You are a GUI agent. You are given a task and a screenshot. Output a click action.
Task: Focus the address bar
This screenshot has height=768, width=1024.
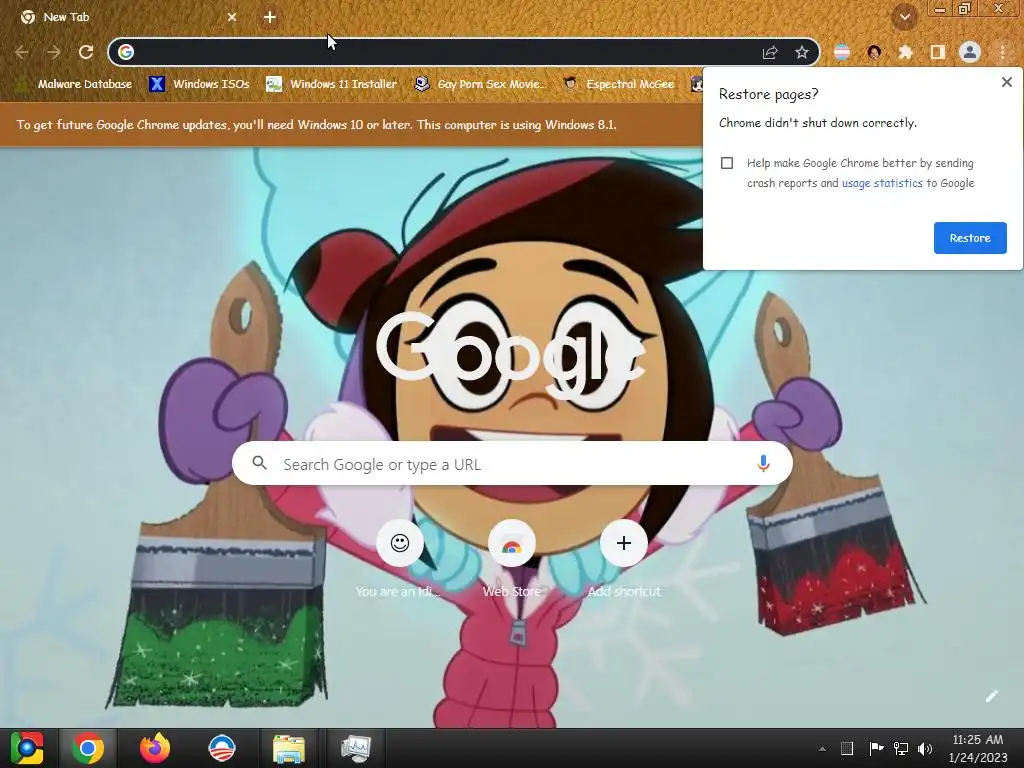(x=444, y=52)
